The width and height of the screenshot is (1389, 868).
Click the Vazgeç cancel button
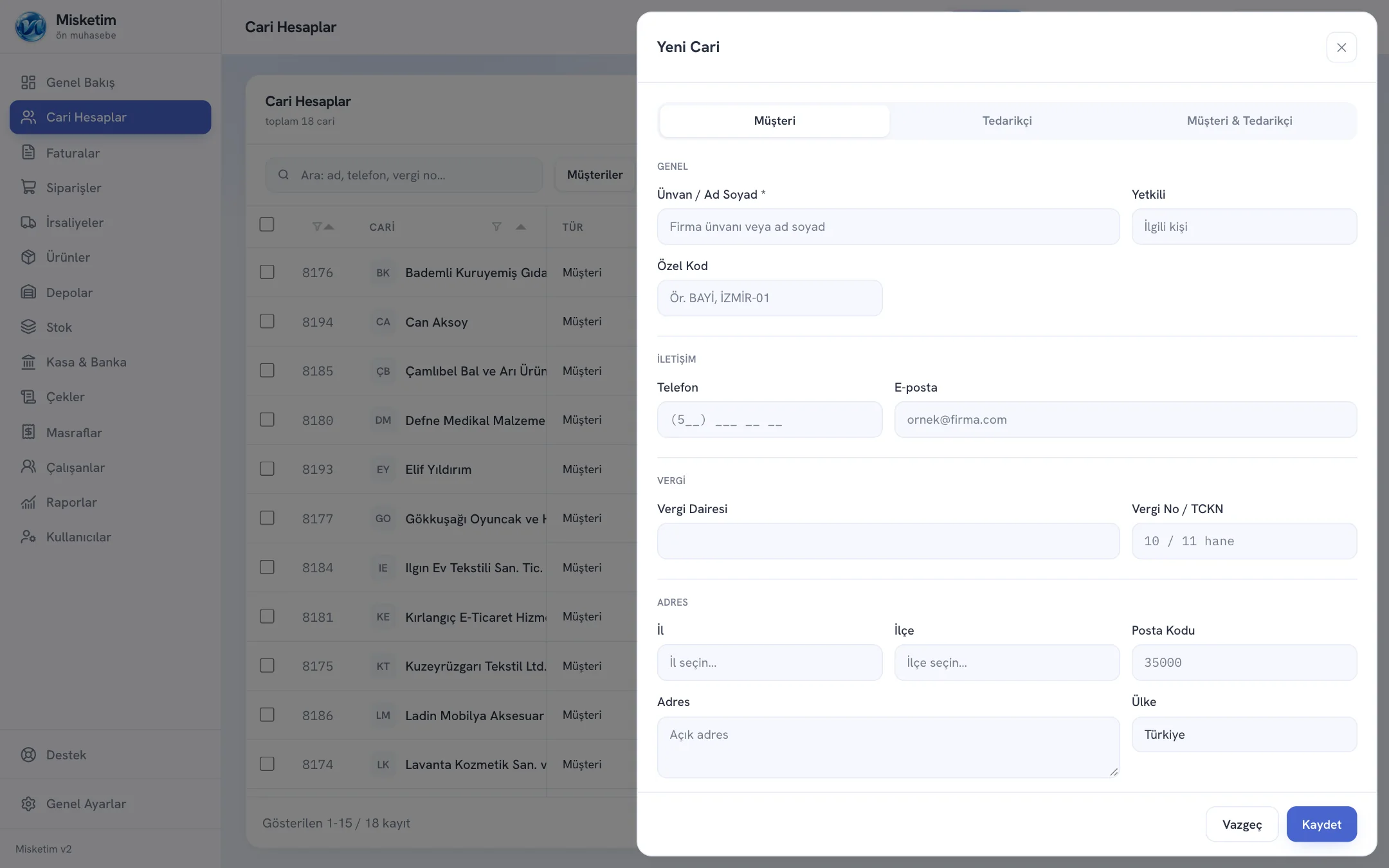(1242, 824)
